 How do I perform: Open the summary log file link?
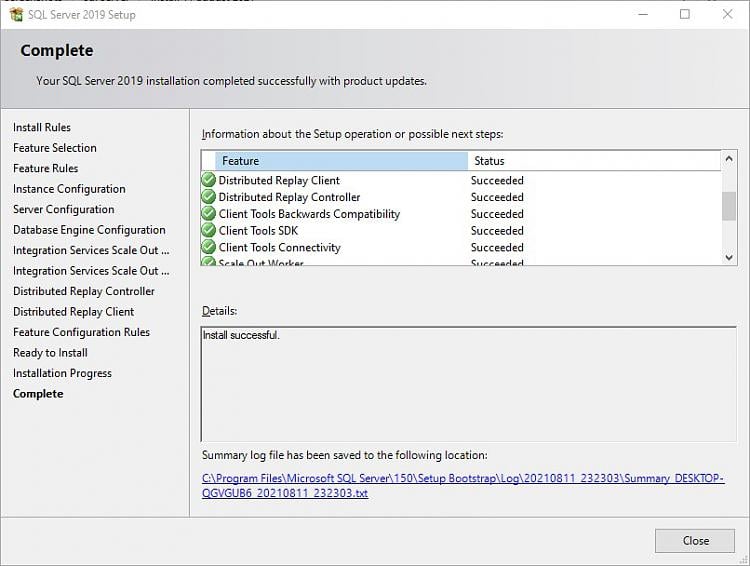point(463,486)
